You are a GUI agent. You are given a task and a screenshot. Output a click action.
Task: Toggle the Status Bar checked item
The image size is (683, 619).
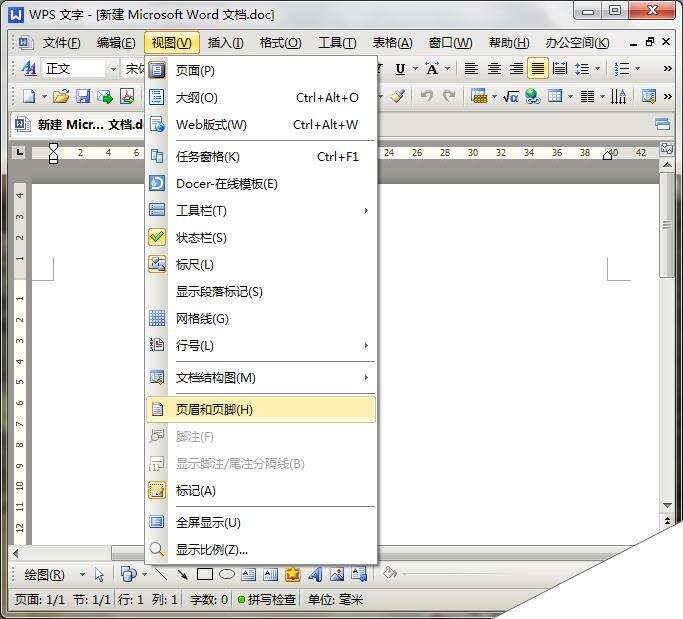coord(261,238)
